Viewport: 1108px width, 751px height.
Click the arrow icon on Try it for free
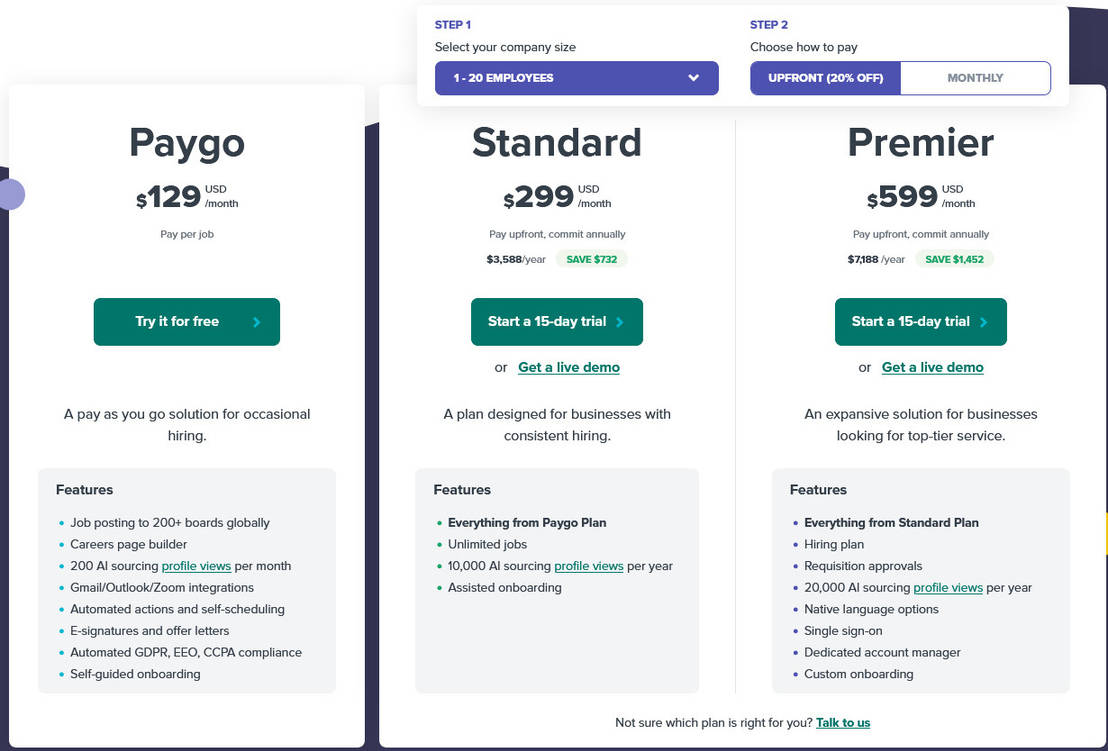click(x=257, y=322)
